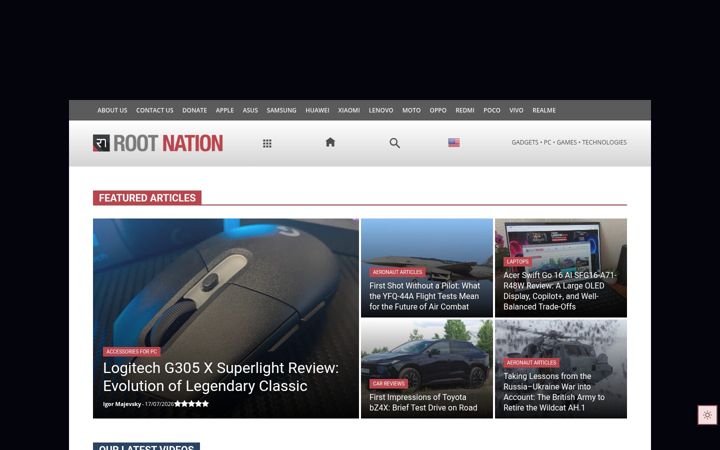This screenshot has width=720, height=450.
Task: Go to the home page icon
Action: point(330,142)
